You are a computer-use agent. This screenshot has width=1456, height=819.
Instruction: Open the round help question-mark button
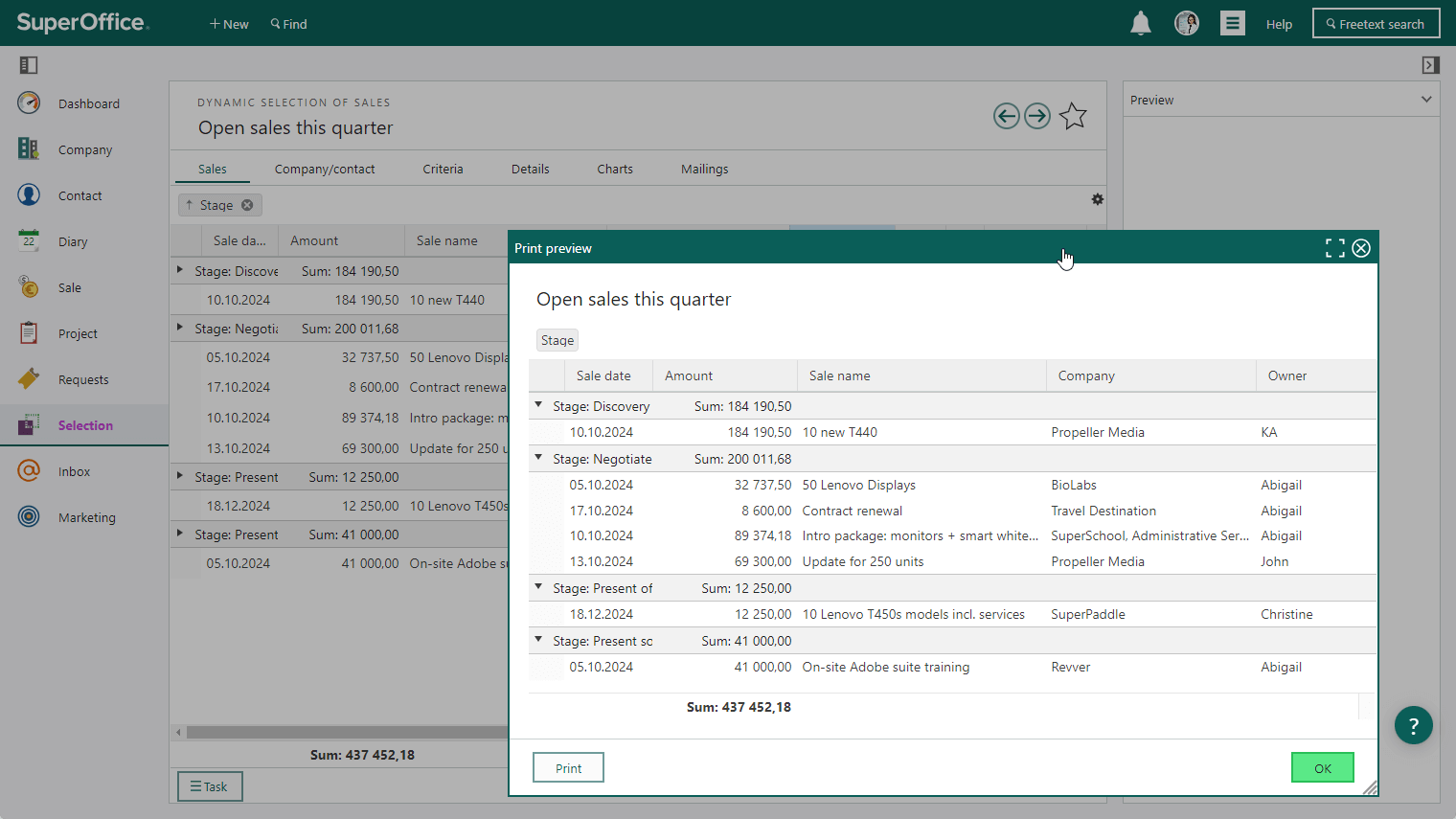1414,725
